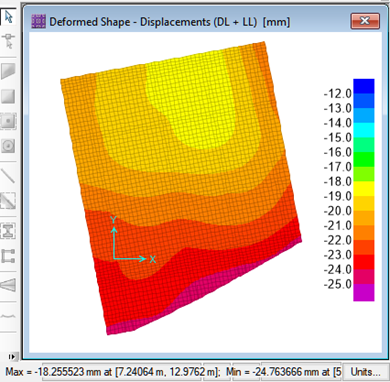Click the teal-green legend band between -15.0 and -16.0
This screenshot has height=382, width=390.
(364, 145)
